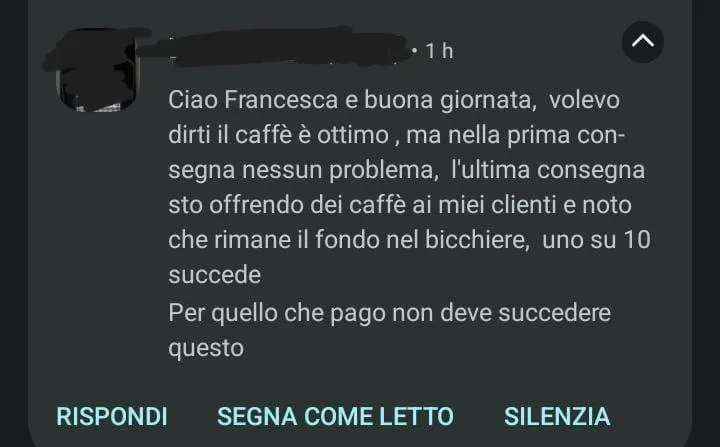The height and width of the screenshot is (447, 720).
Task: Click the text 'nessun problema'
Action: point(337,170)
